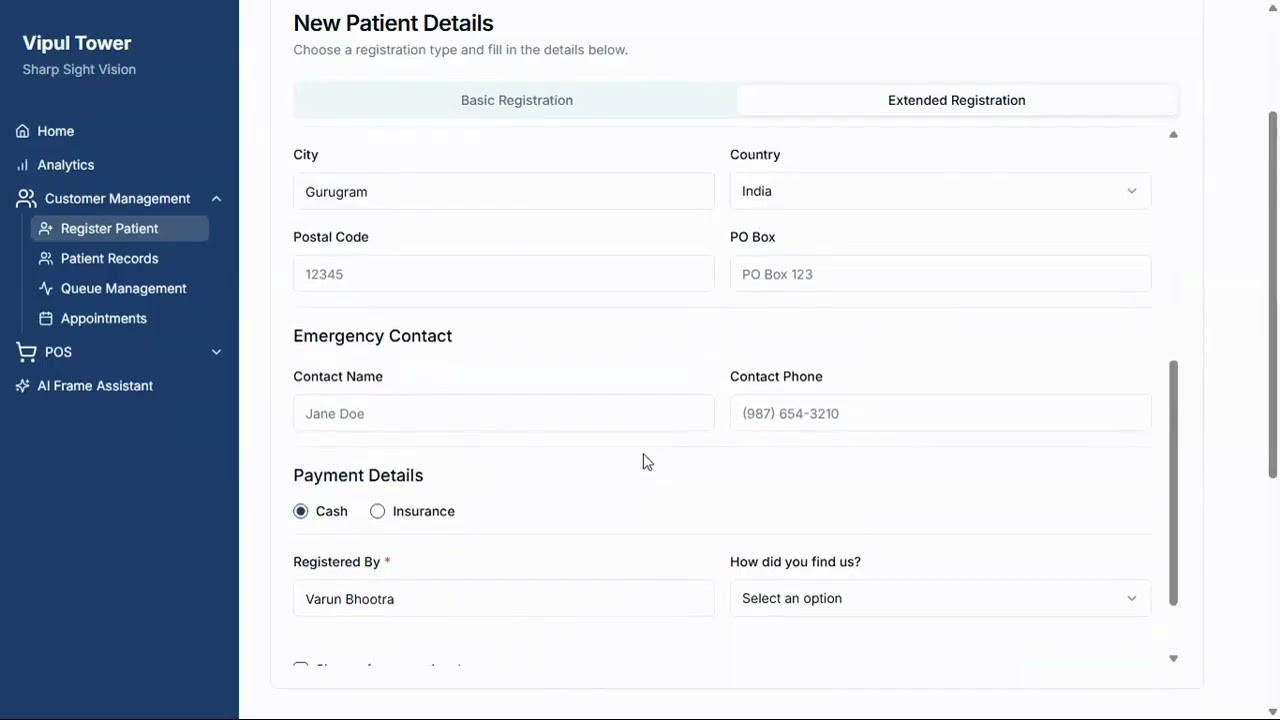Click the Appointments calendar icon
The image size is (1280, 720).
[x=45, y=319]
